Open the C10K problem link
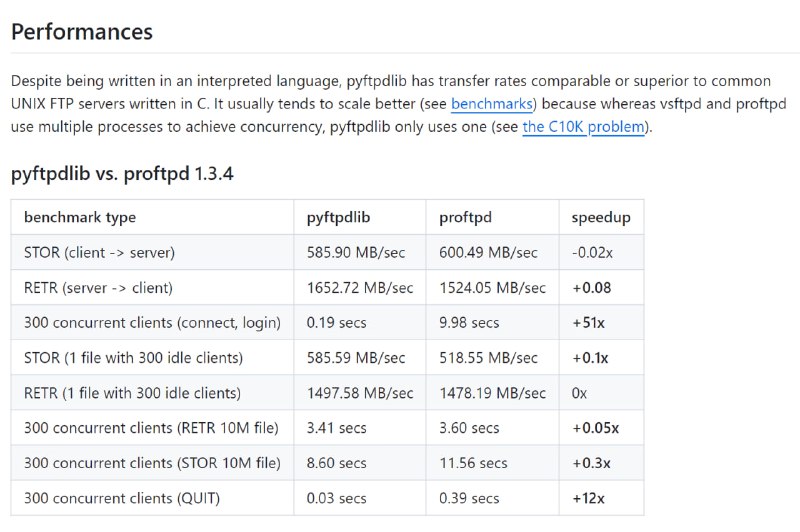800x532 pixels. pos(584,126)
